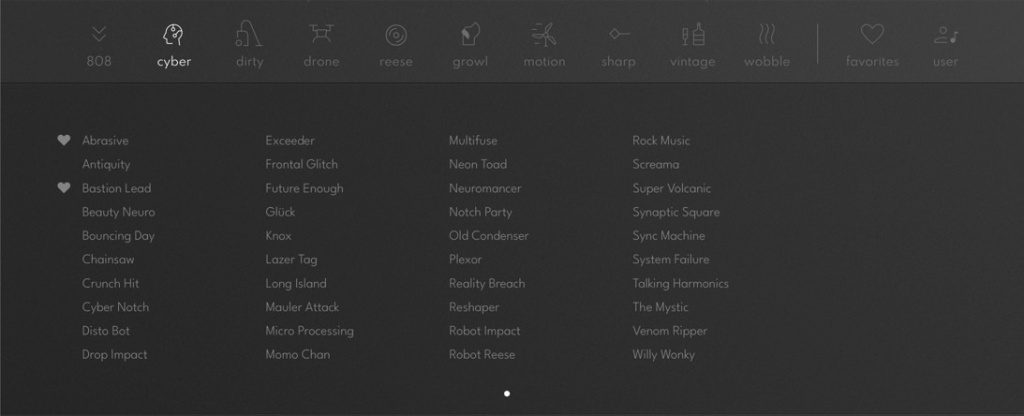Select the Neon Toad preset
Screen dimensions: 1024x416
pos(478,165)
